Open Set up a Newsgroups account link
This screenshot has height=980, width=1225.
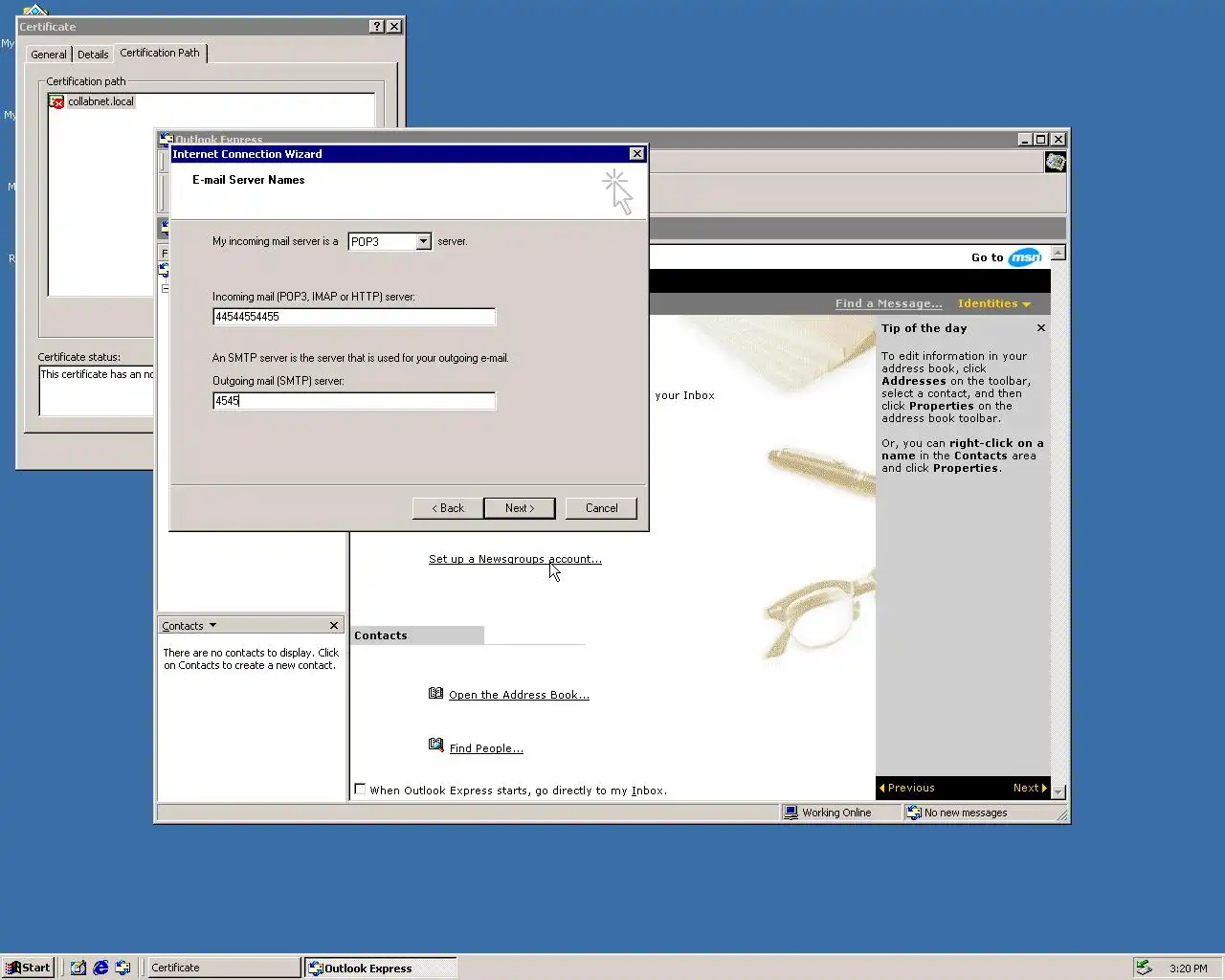coord(515,559)
